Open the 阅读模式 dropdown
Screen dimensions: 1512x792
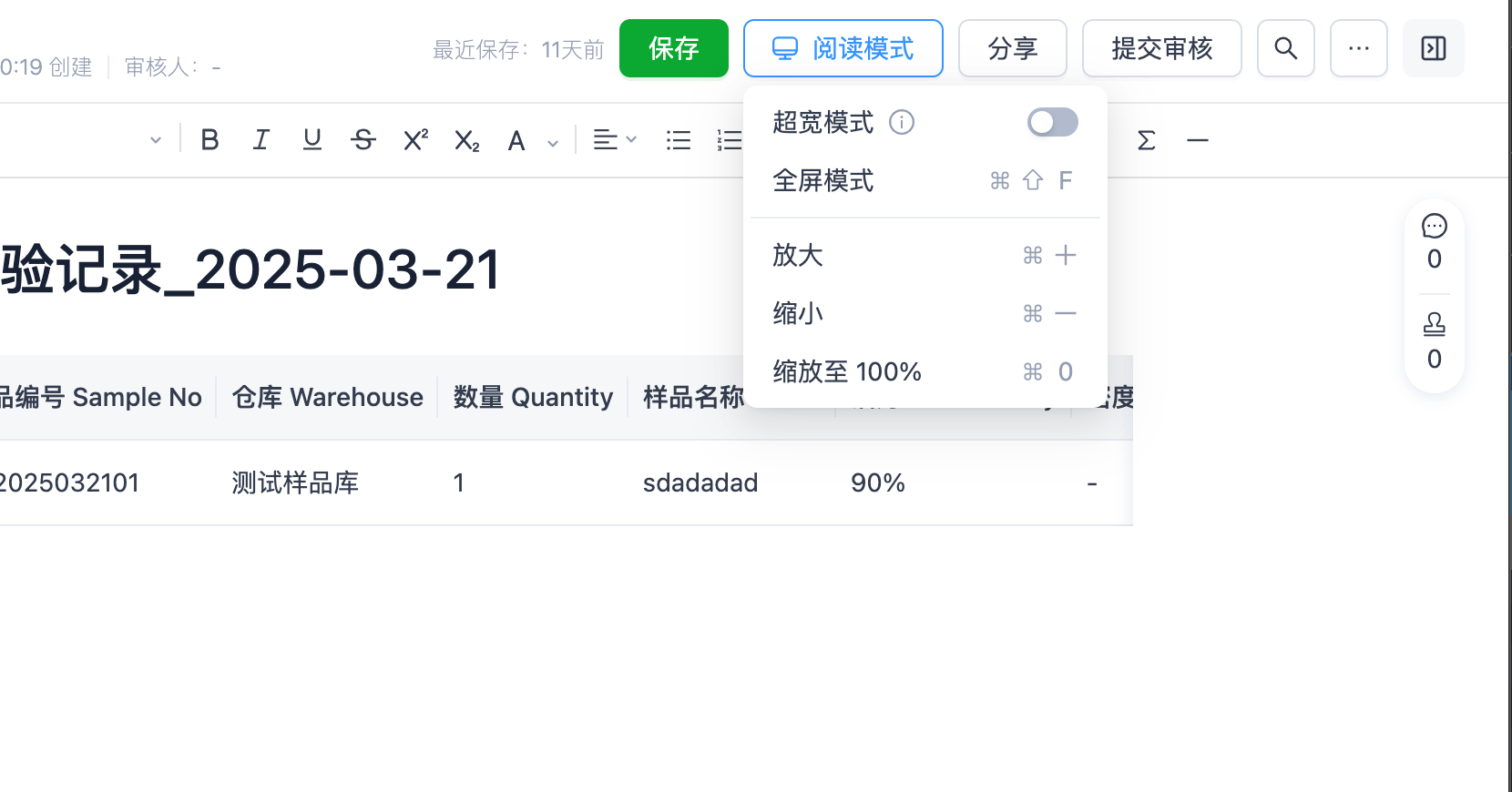click(843, 48)
